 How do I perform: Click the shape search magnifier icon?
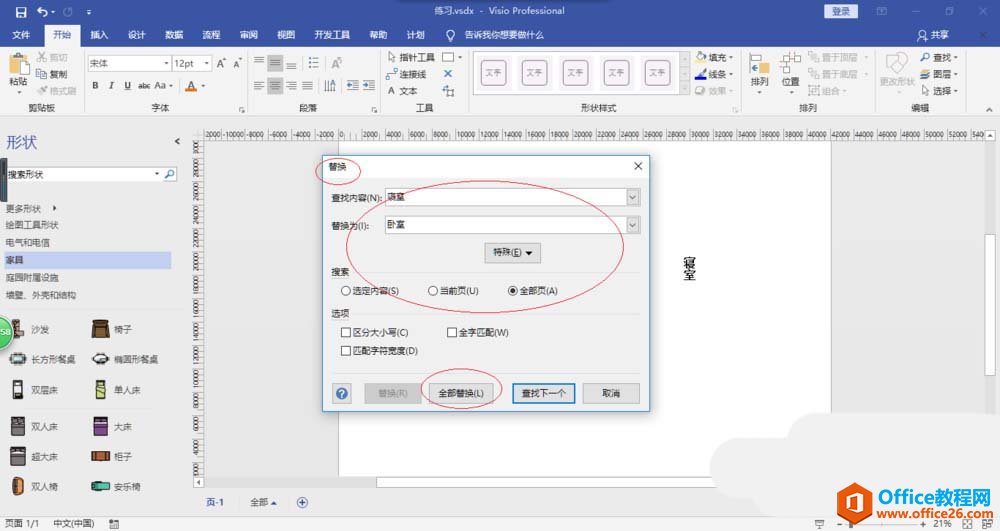tap(169, 174)
